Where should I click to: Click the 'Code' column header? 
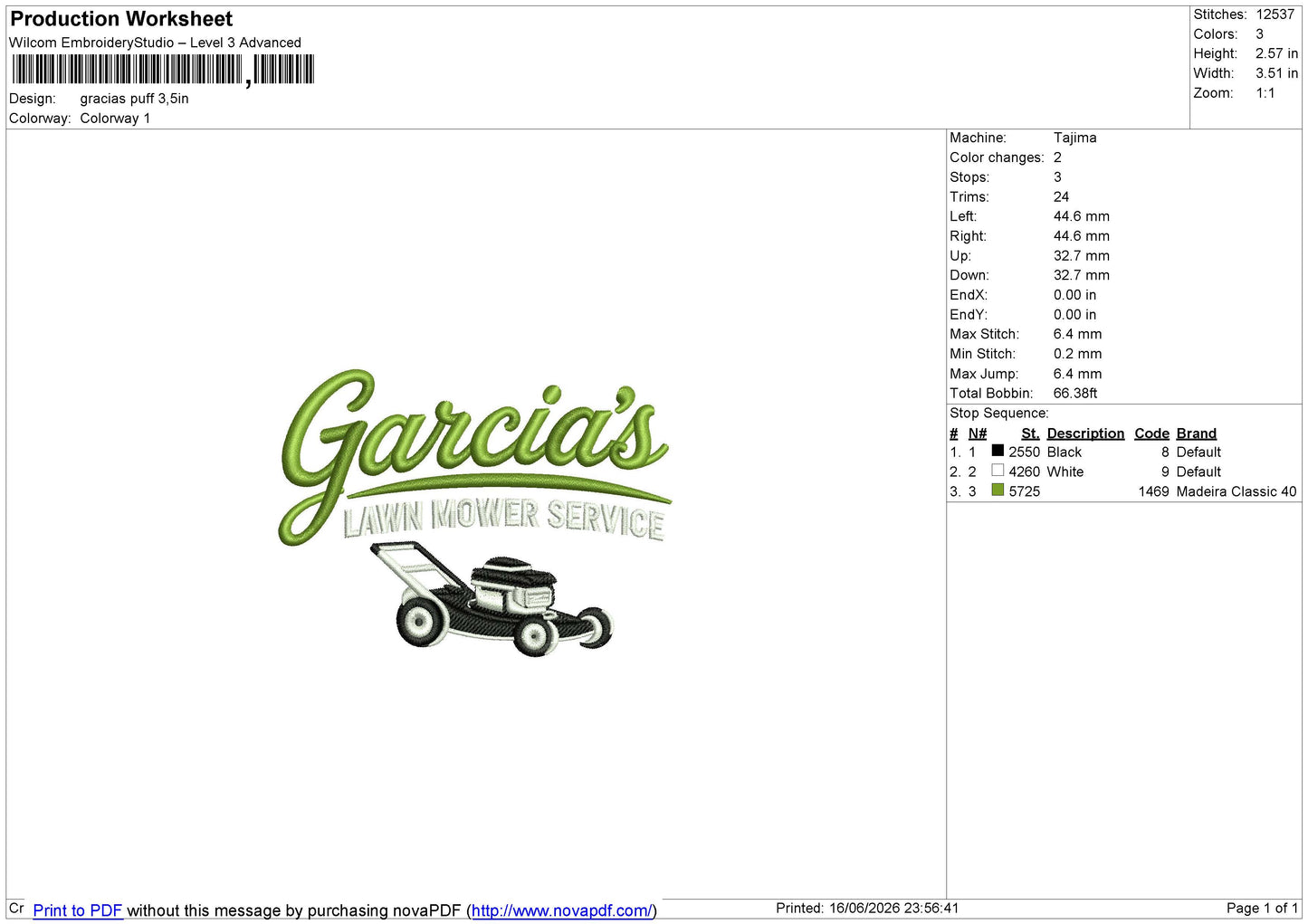point(1151,433)
